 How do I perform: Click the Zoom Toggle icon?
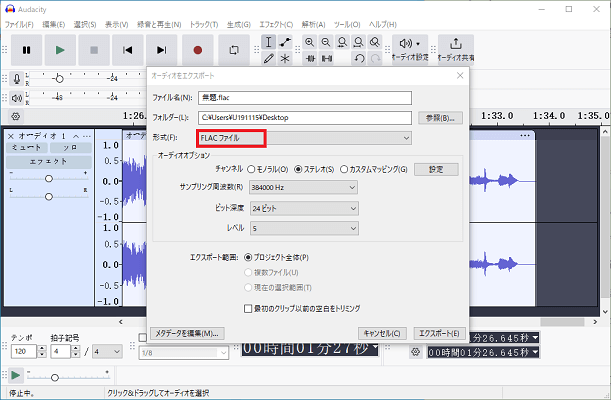click(375, 42)
